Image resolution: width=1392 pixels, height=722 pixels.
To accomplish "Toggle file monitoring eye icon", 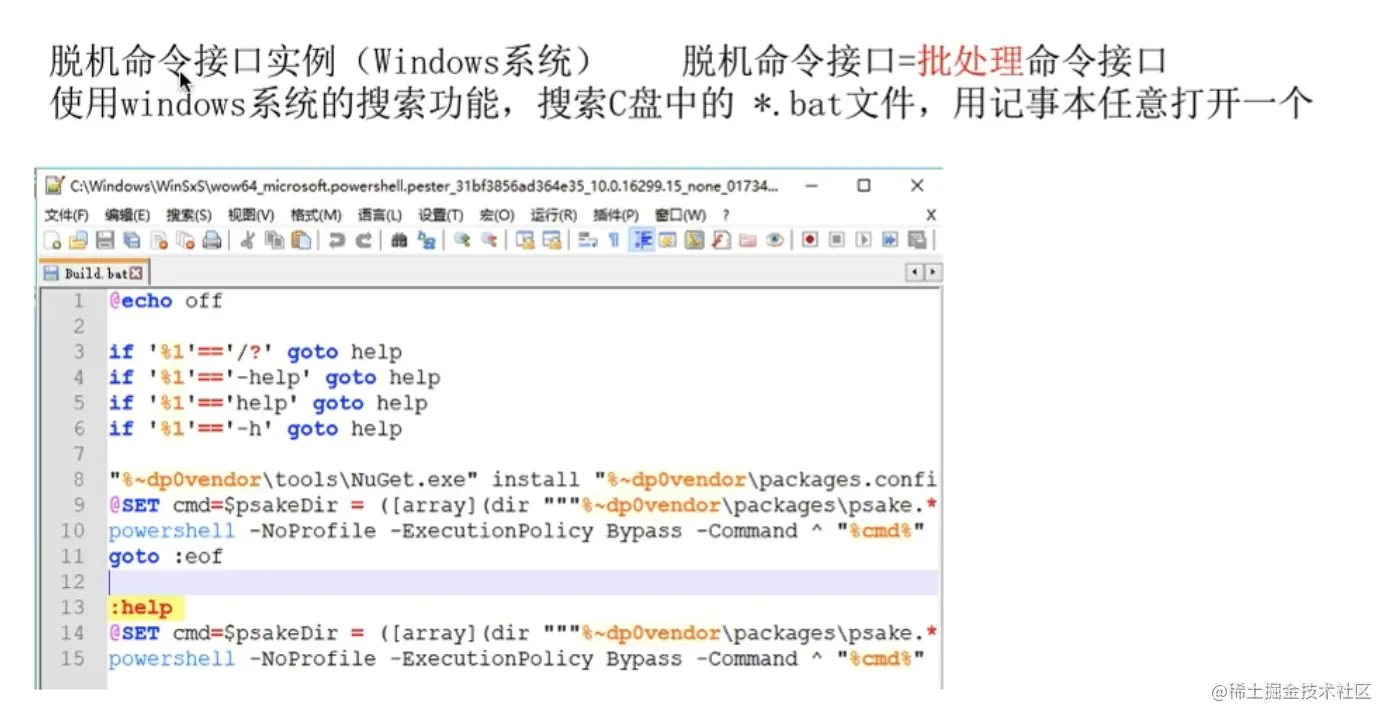I will (774, 240).
